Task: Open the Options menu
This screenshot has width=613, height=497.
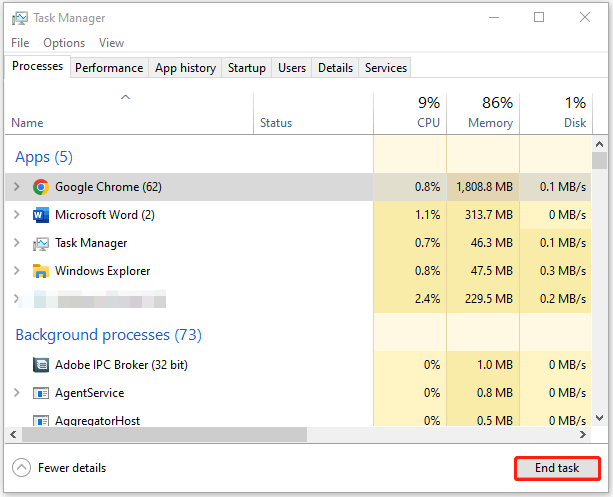Action: 64,43
